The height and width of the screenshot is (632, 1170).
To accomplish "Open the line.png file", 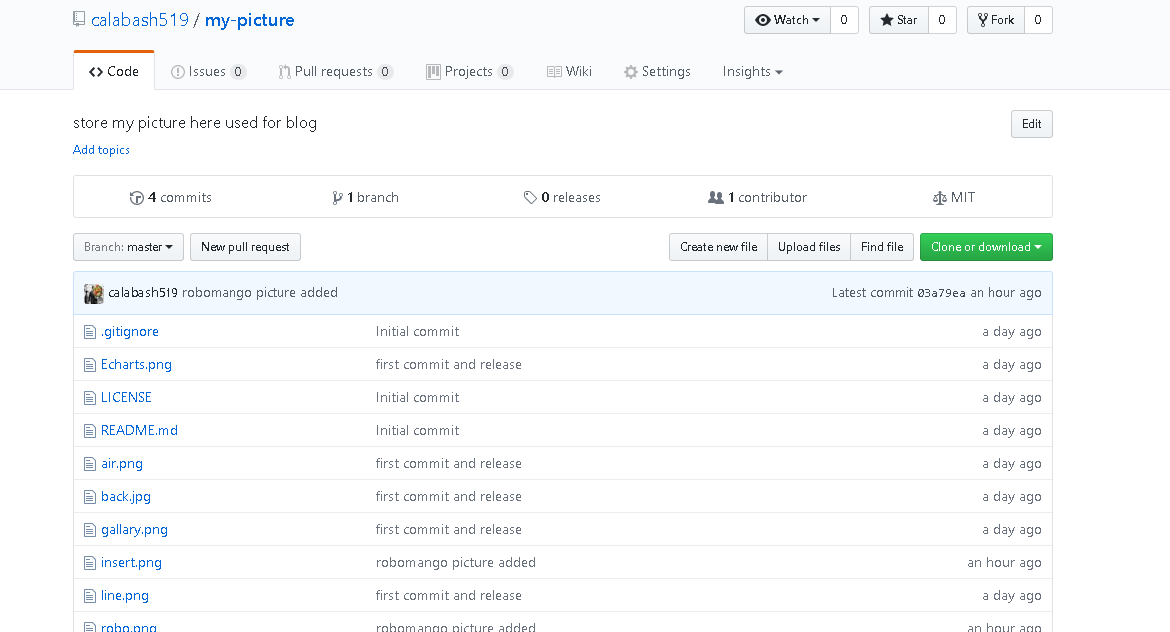I will click(125, 595).
